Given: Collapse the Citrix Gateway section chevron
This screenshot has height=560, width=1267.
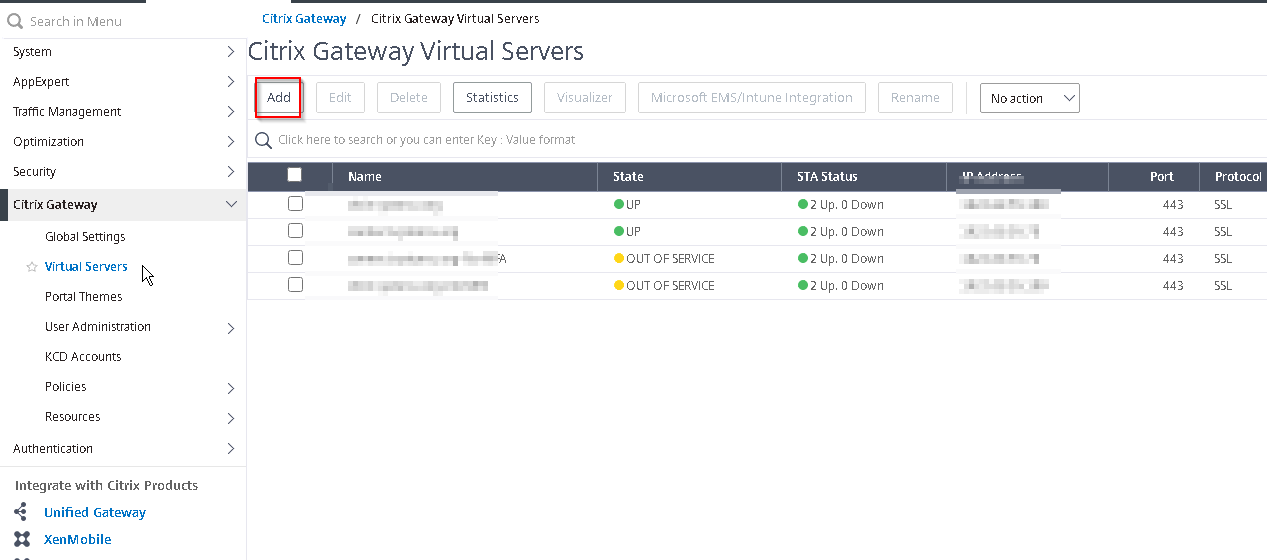Looking at the screenshot, I should [231, 204].
